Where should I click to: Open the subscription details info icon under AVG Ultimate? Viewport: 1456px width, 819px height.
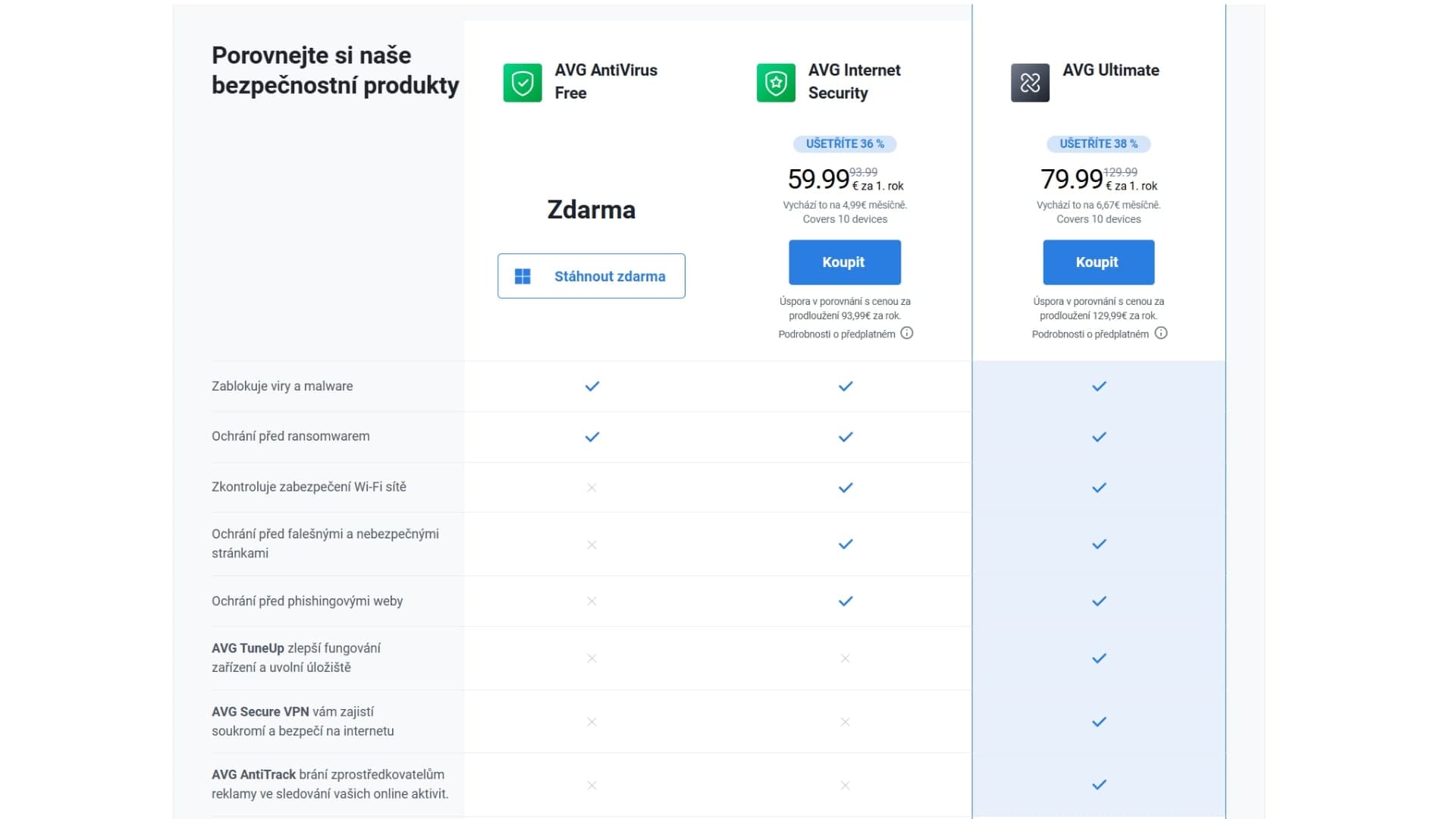(x=1160, y=333)
